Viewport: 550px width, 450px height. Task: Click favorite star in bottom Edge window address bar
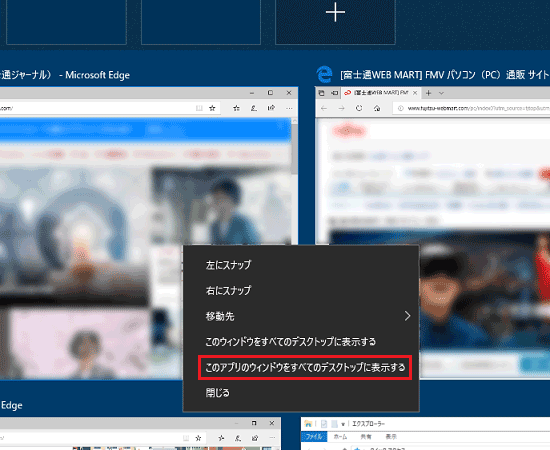(198, 438)
